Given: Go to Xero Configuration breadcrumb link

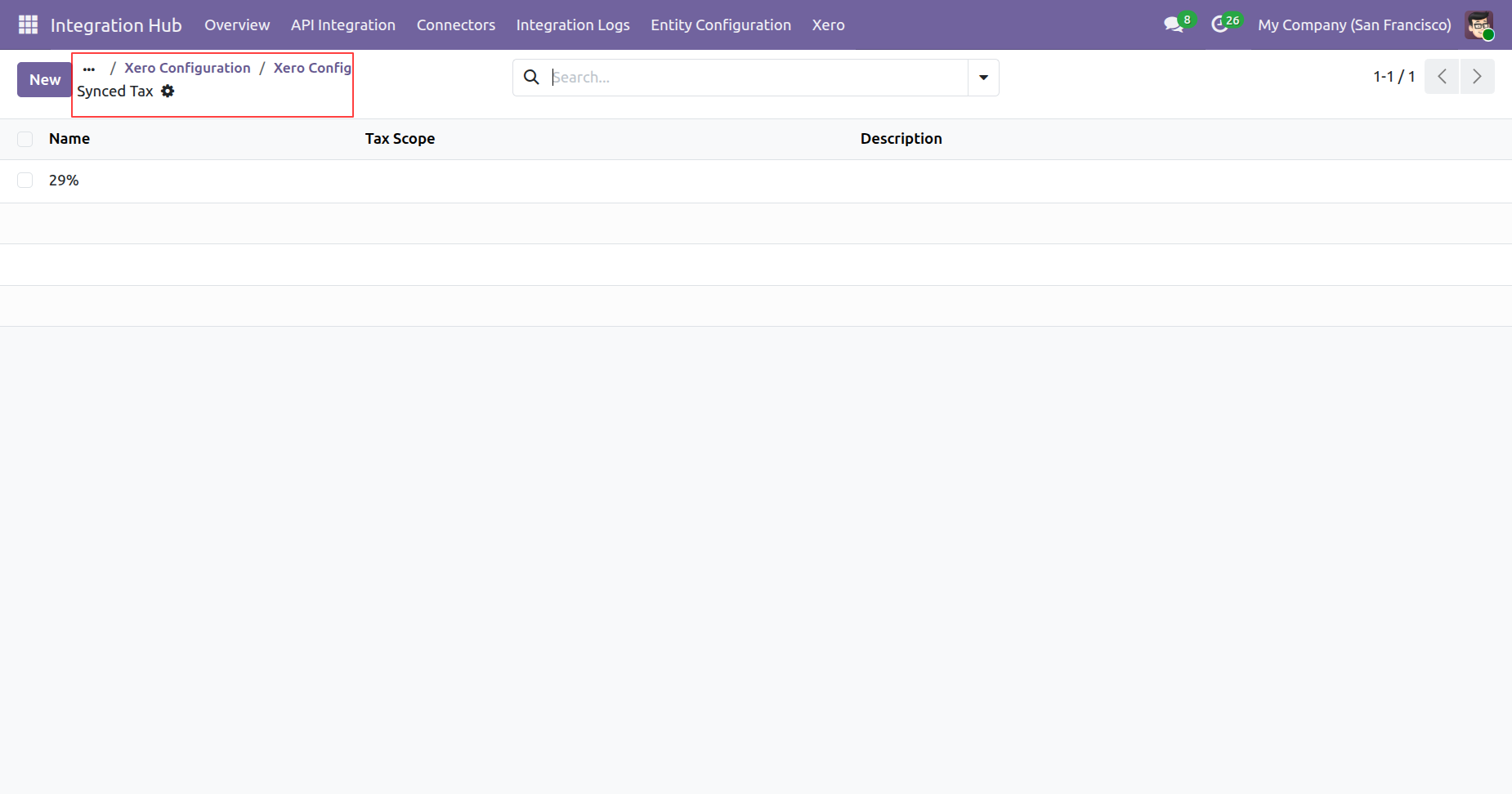Looking at the screenshot, I should tap(187, 68).
